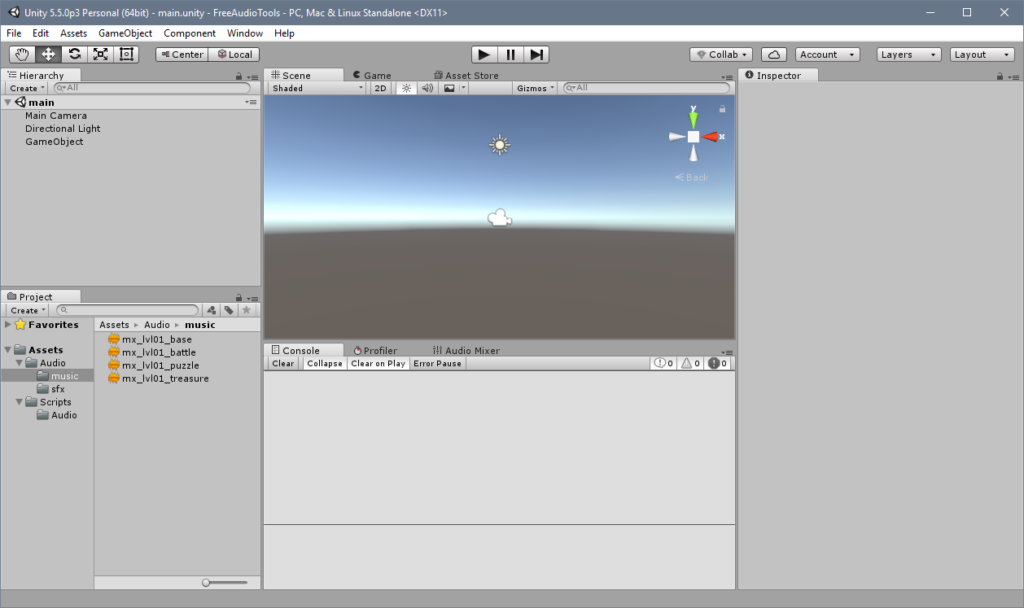Switch to the Audio Mixer tab
The image size is (1024, 608).
[x=466, y=350]
